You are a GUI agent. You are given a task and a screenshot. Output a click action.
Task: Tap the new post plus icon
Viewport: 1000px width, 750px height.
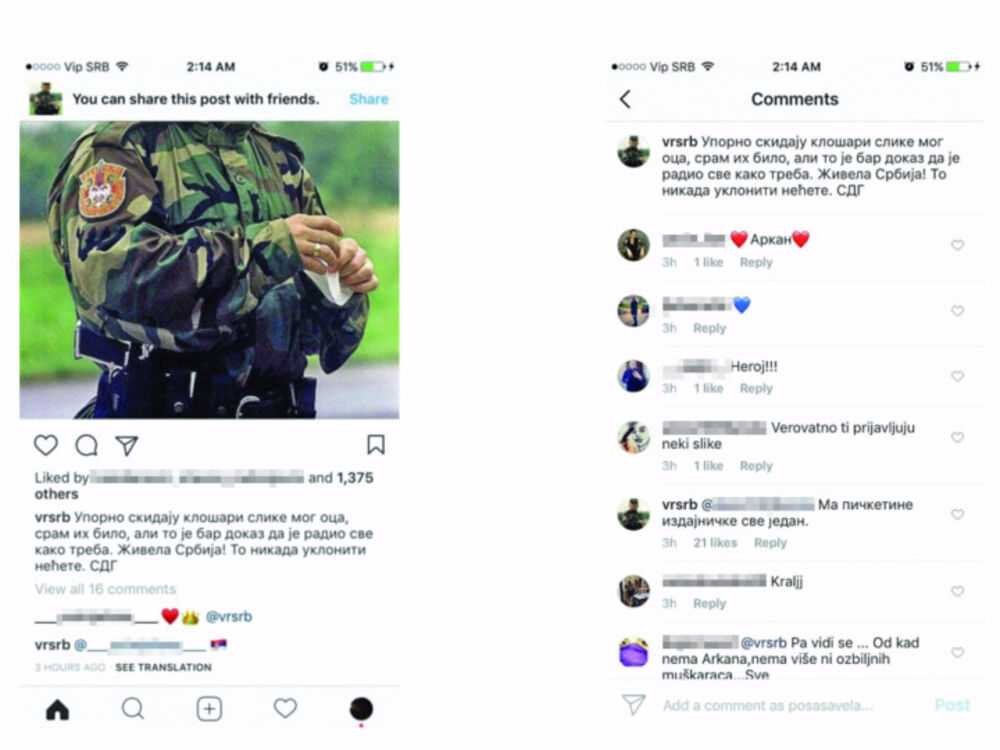click(209, 709)
